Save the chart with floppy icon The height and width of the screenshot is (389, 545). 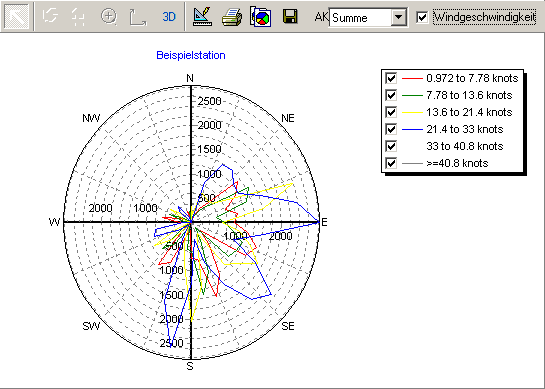[290, 16]
